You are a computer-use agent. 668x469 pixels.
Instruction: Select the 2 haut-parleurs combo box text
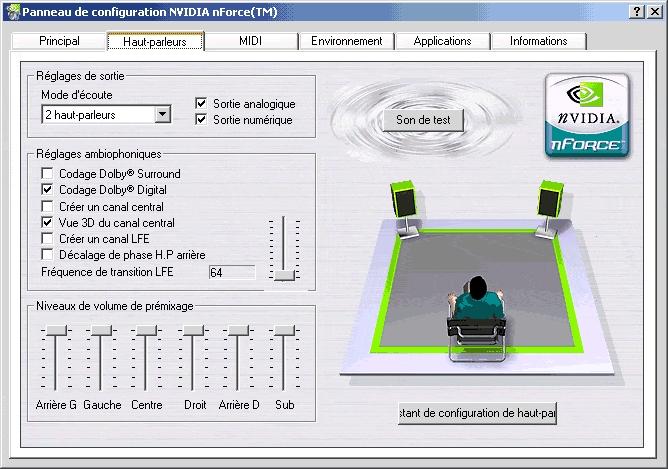click(81, 115)
